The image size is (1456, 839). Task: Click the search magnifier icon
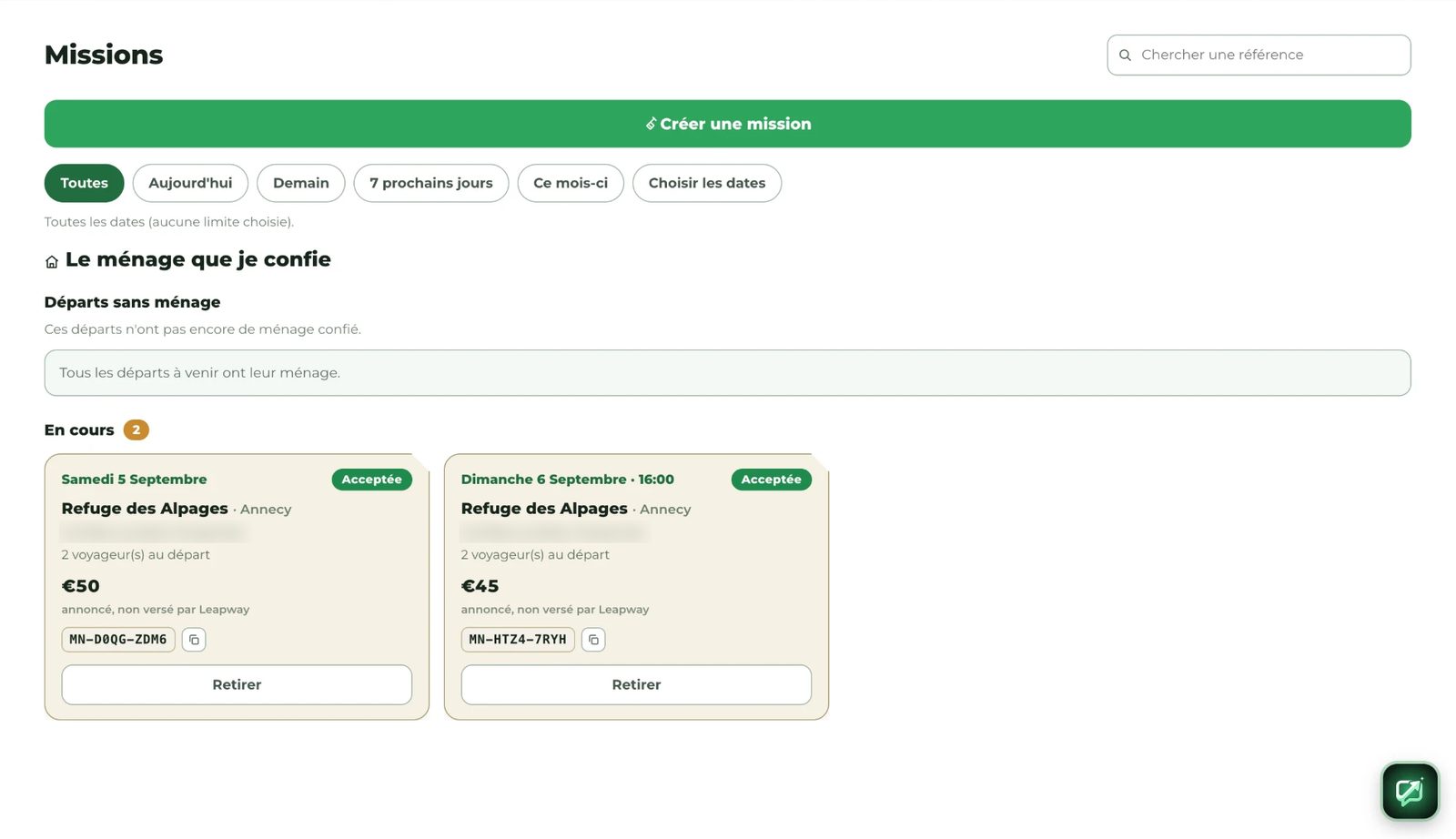1125,56
